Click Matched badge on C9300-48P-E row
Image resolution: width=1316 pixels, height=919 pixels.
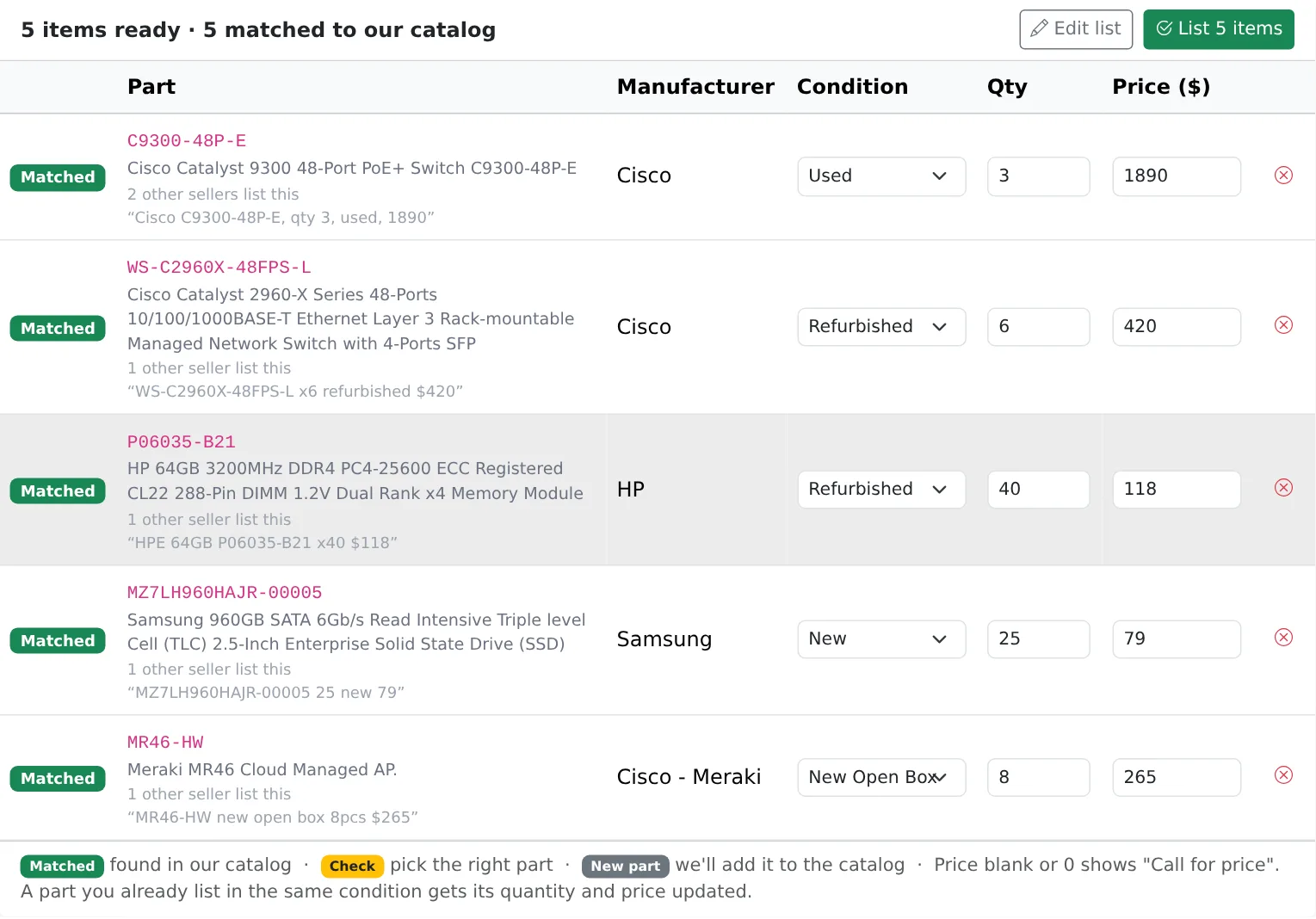coord(58,177)
